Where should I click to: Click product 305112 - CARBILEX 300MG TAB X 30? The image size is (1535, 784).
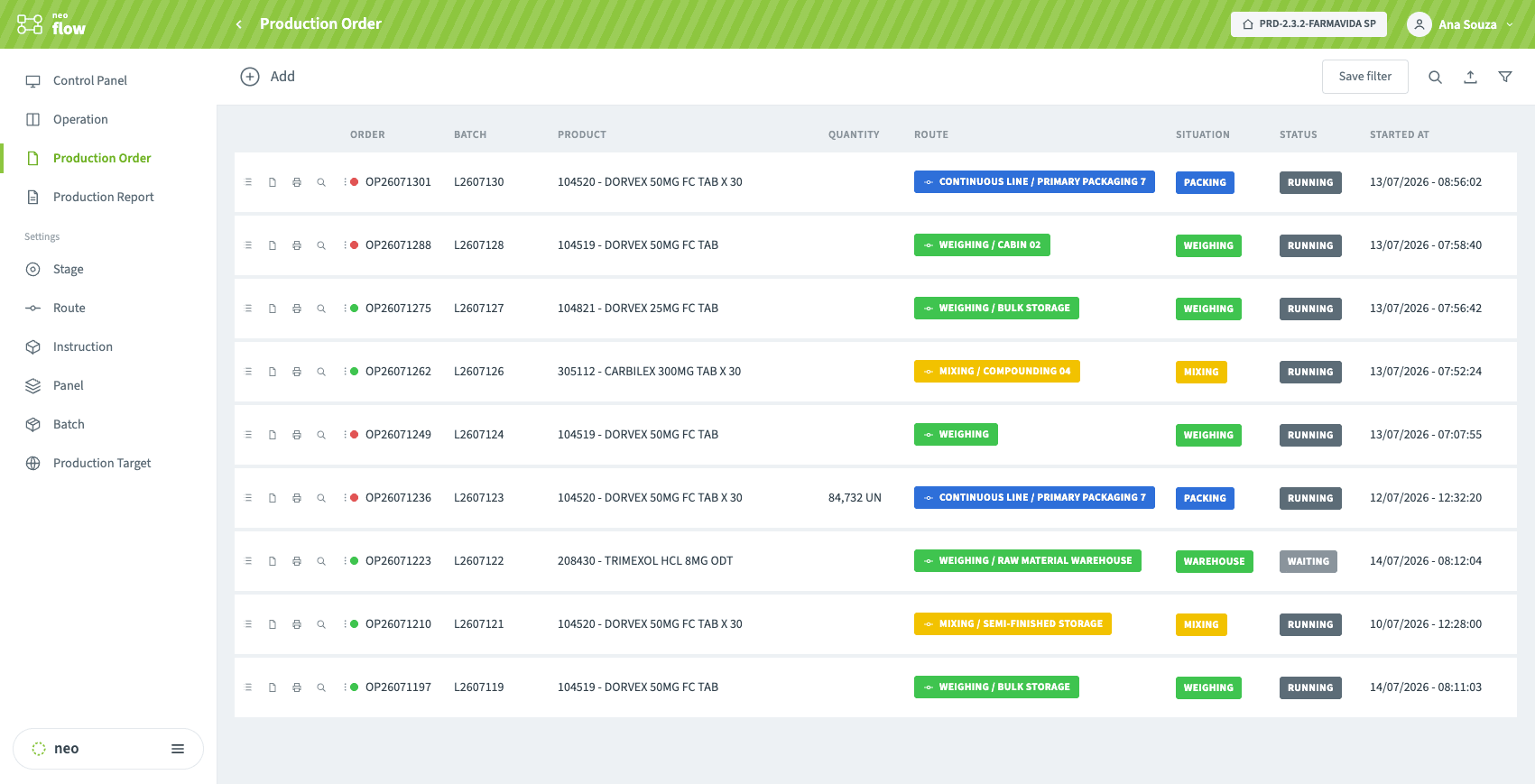pyautogui.click(x=649, y=372)
